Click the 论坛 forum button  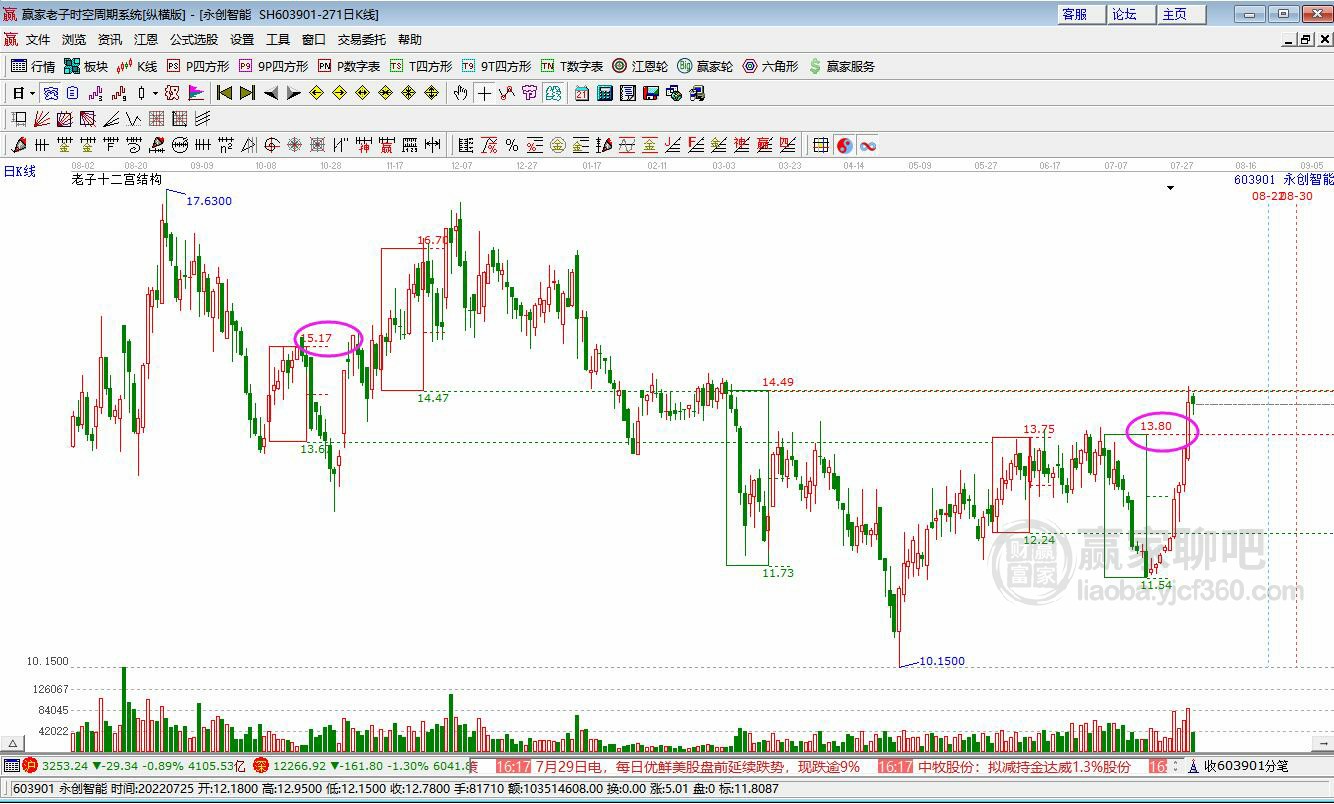[1131, 14]
